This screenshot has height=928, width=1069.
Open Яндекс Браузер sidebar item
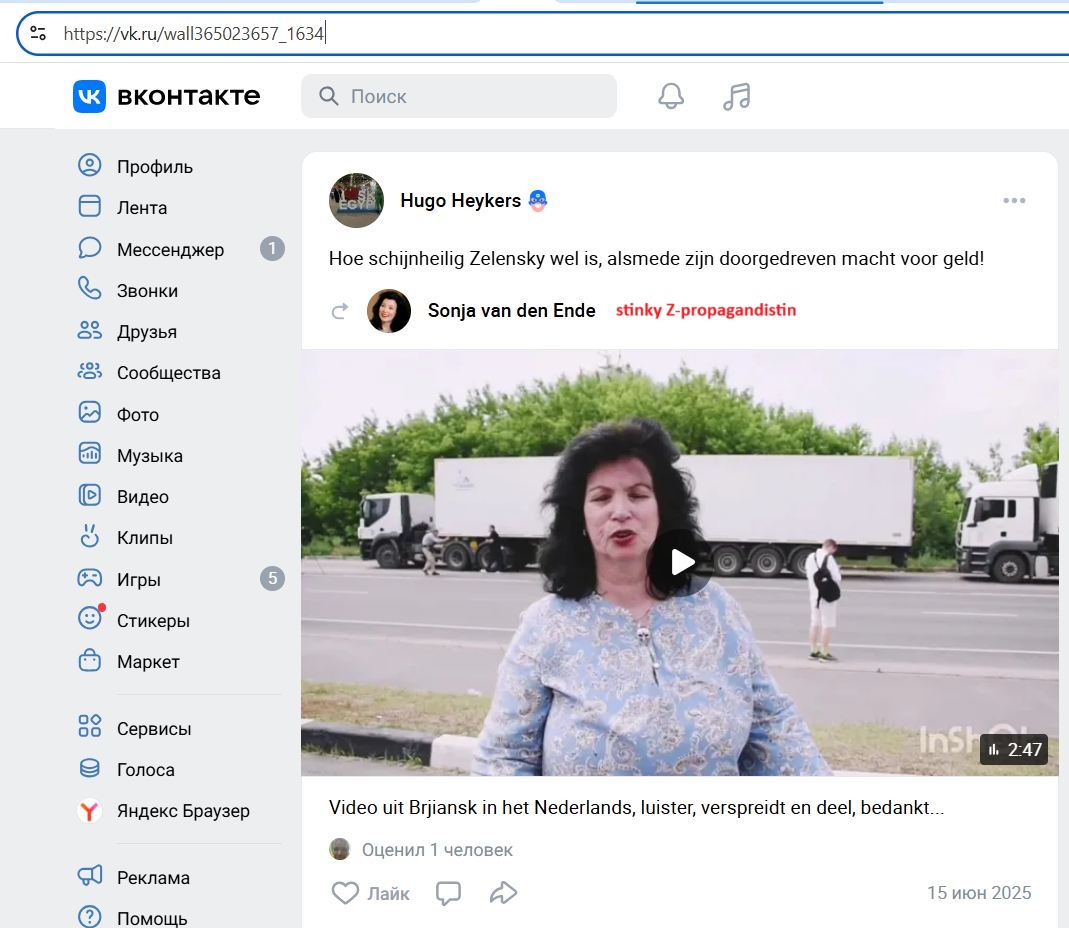pos(181,811)
